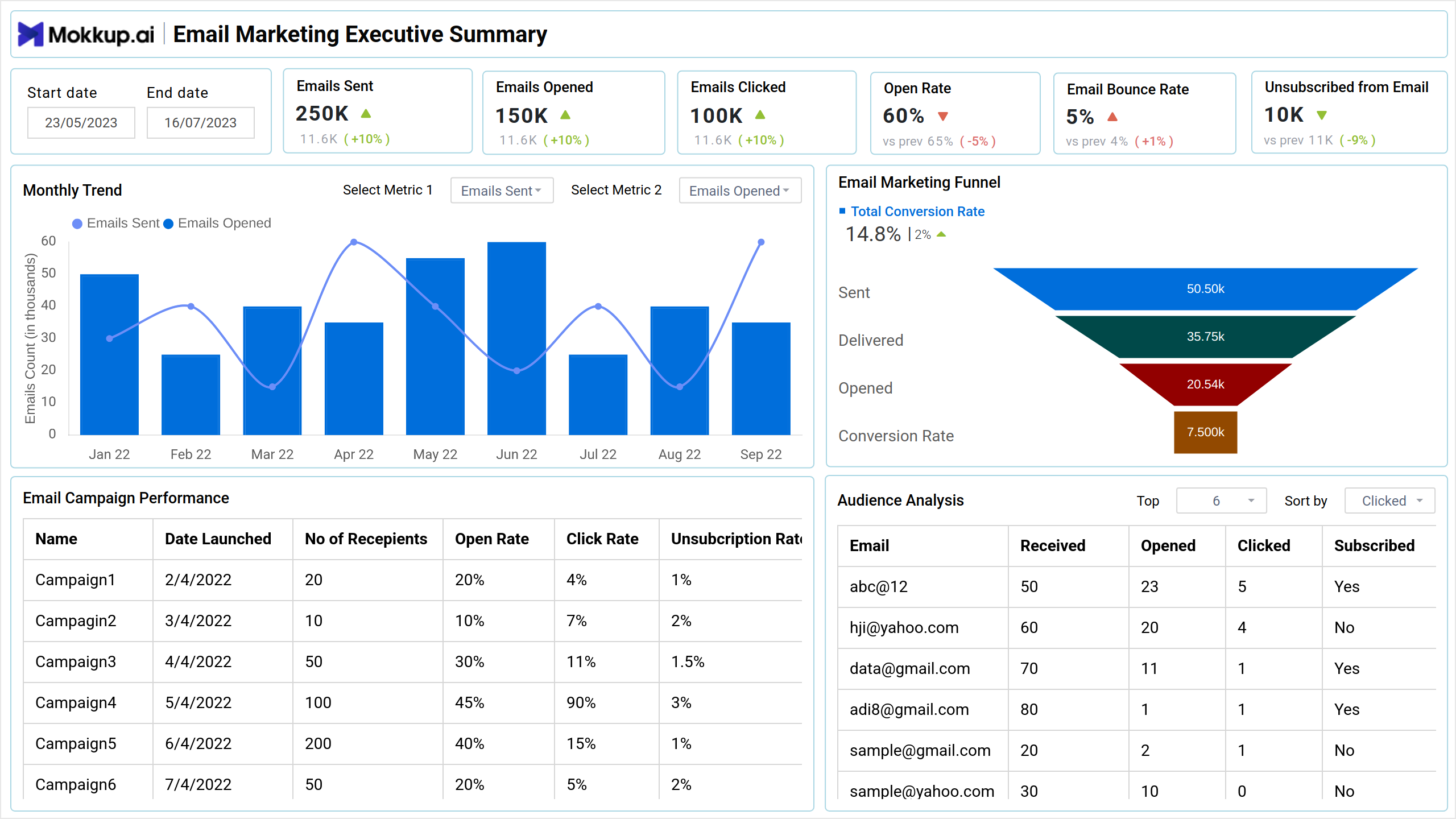The width and height of the screenshot is (1456, 819).
Task: Click the red down arrow beside 60%
Action: 942,117
